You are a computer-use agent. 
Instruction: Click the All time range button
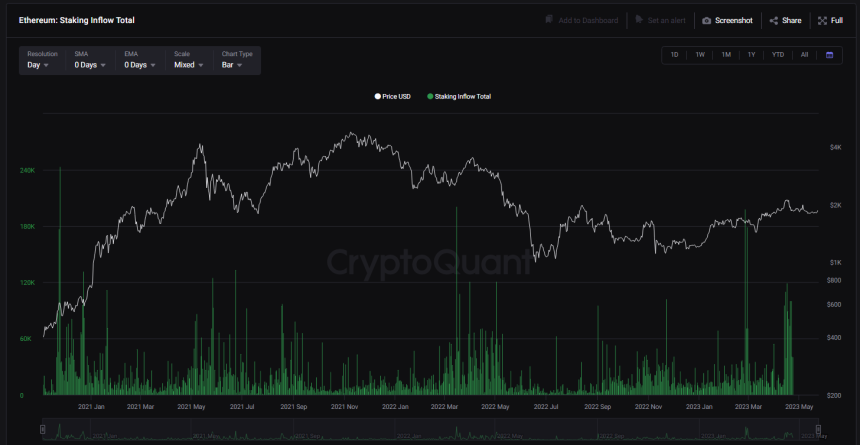804,54
